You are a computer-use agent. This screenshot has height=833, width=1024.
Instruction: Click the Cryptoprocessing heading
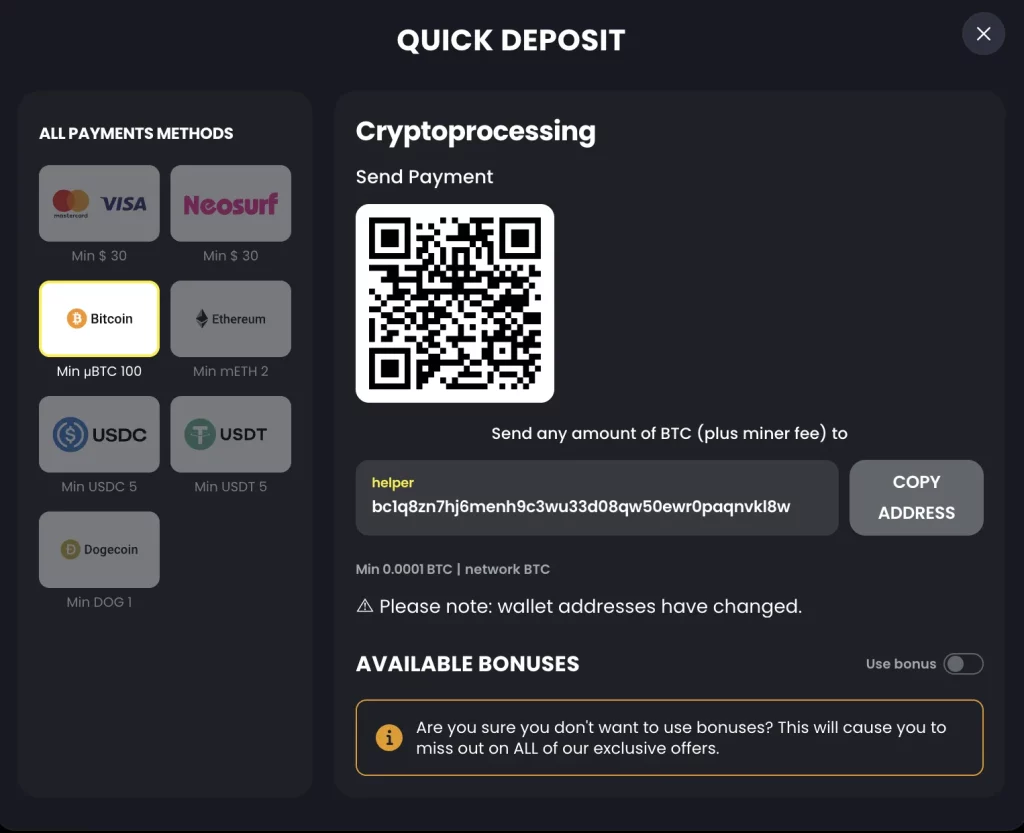click(476, 131)
